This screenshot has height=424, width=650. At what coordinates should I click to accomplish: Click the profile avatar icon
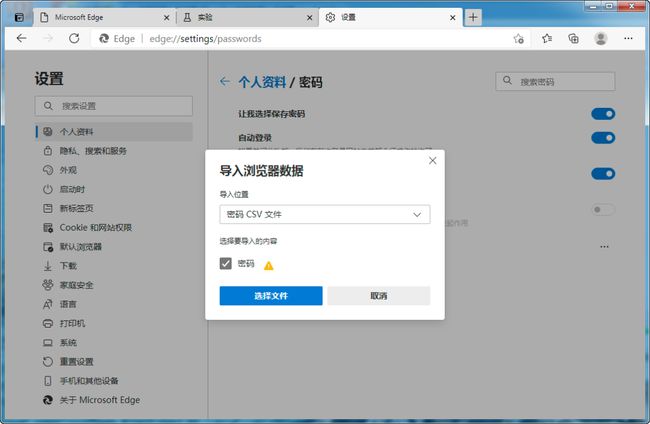601,39
